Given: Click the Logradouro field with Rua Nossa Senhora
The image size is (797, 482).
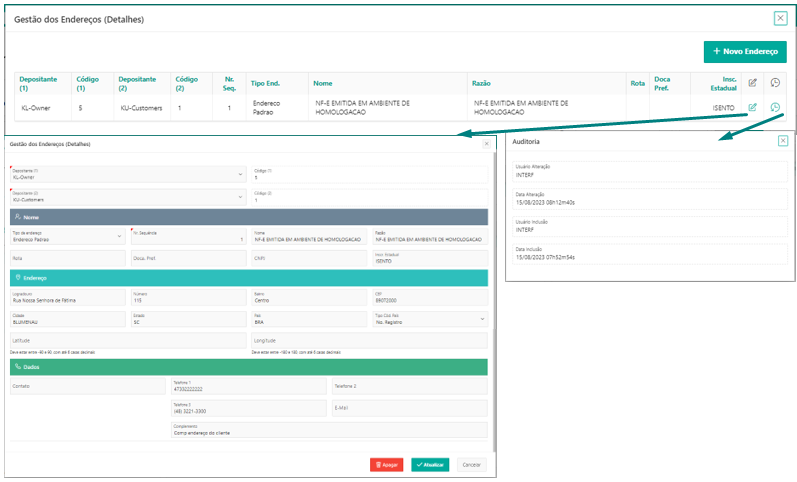Looking at the screenshot, I should pos(68,297).
